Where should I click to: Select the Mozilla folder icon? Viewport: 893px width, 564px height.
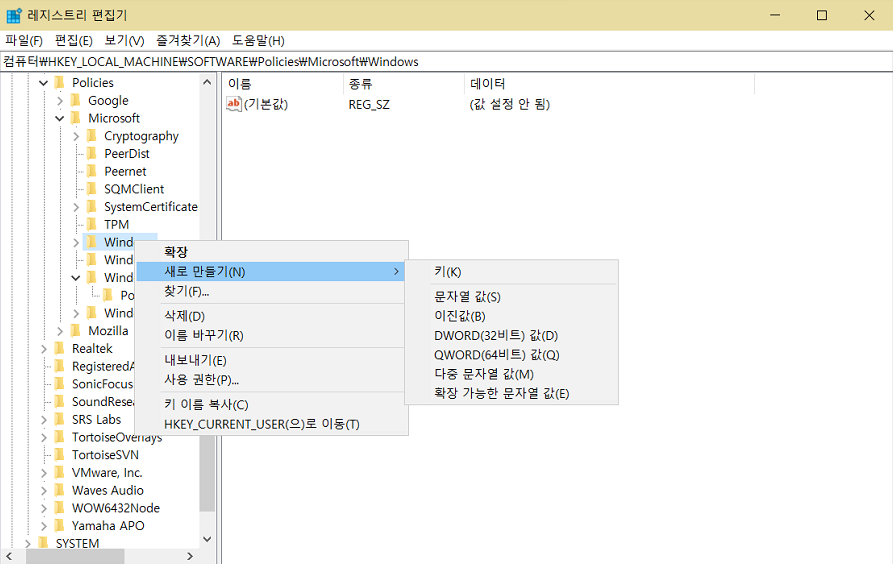click(76, 330)
